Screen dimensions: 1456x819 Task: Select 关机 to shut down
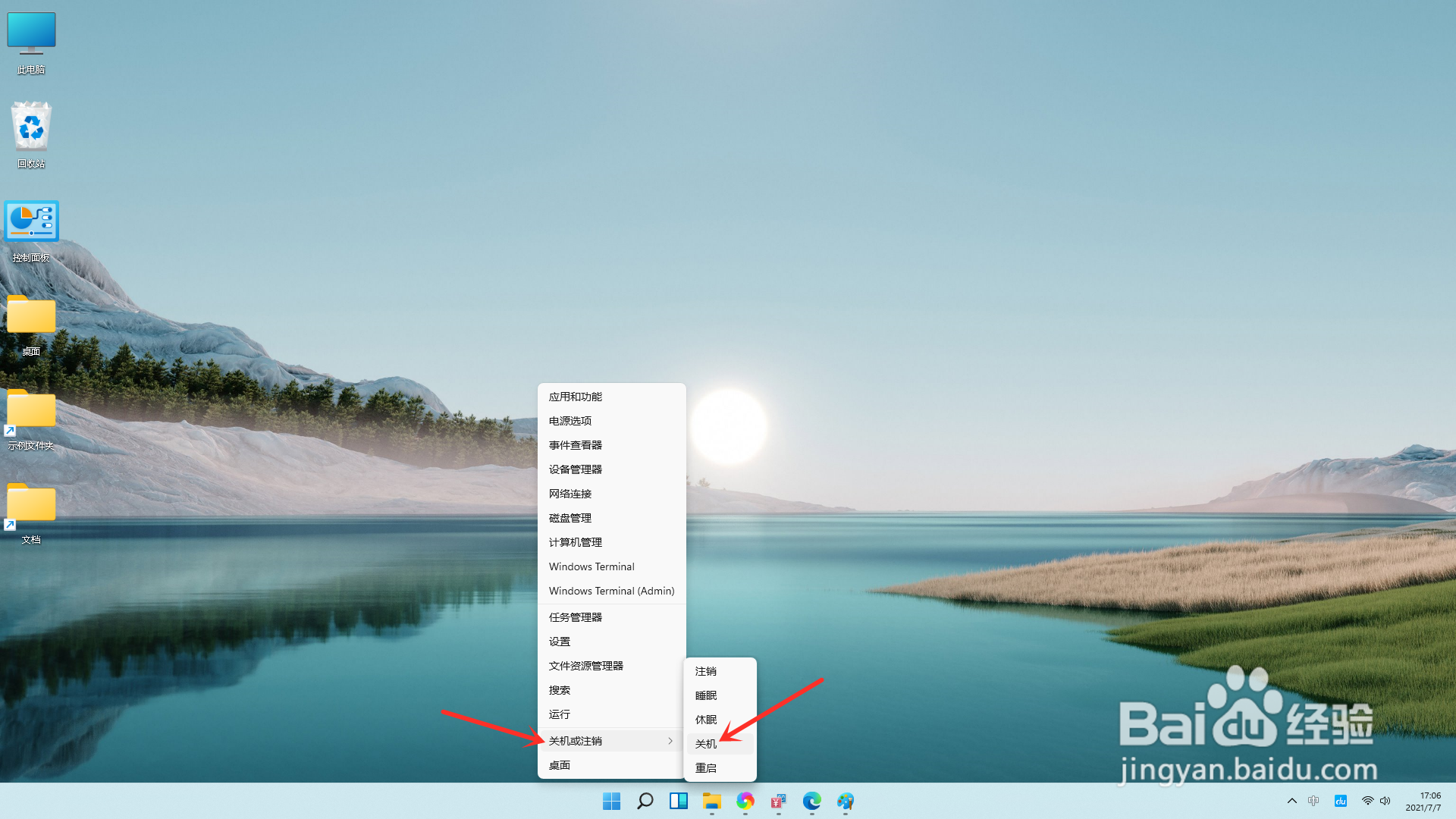[707, 744]
